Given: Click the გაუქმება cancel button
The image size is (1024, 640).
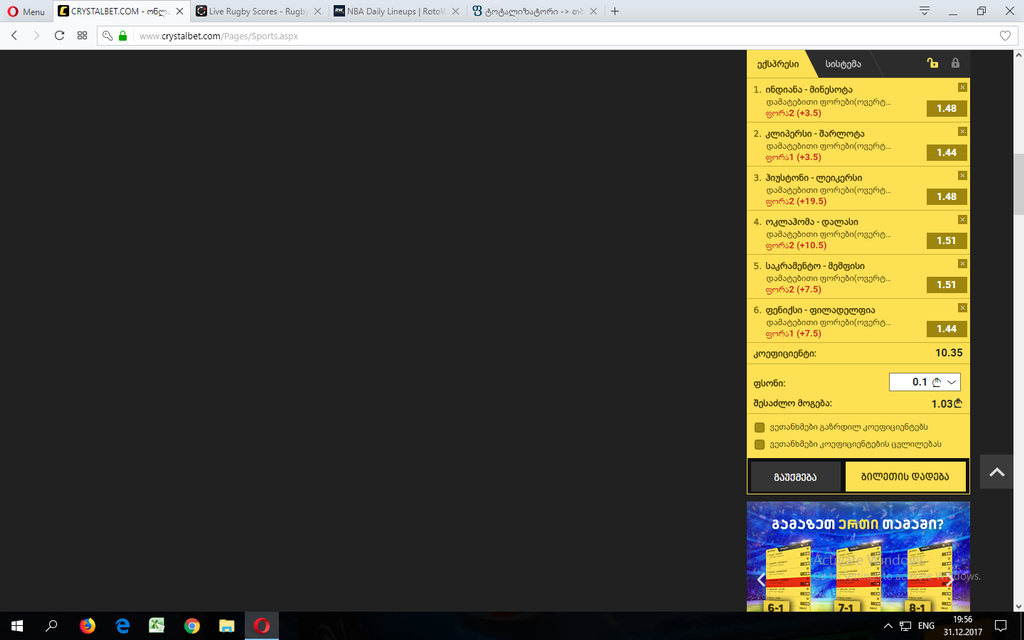Looking at the screenshot, I should coord(795,477).
